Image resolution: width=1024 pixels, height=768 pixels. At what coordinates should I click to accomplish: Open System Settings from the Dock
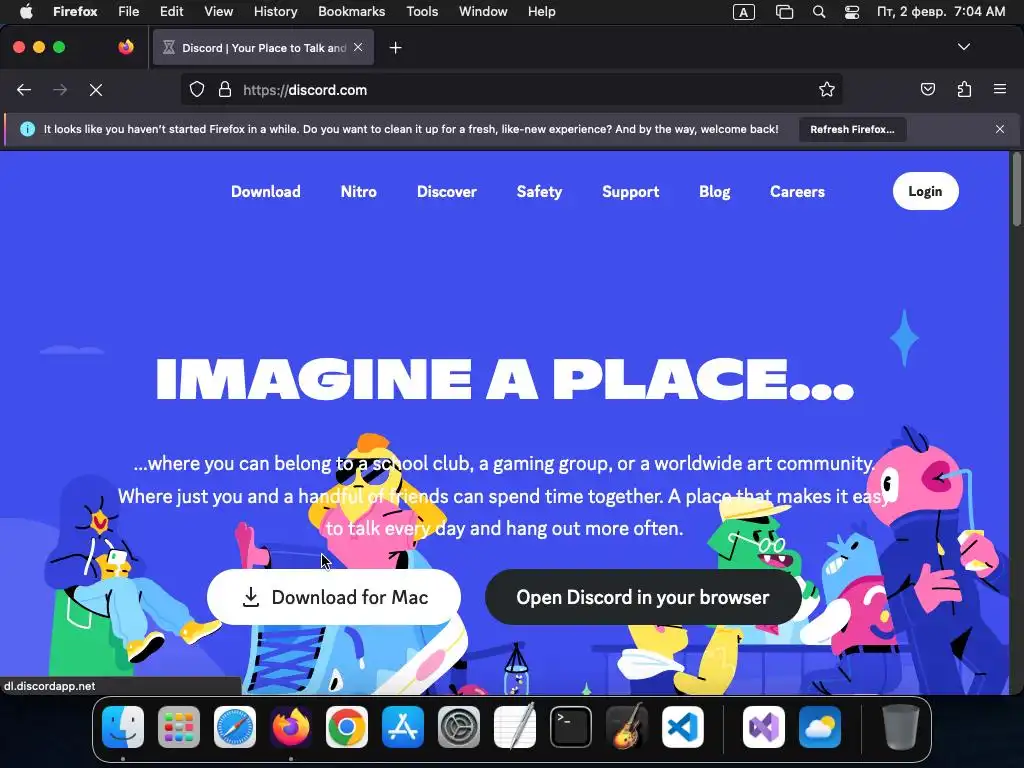(458, 727)
